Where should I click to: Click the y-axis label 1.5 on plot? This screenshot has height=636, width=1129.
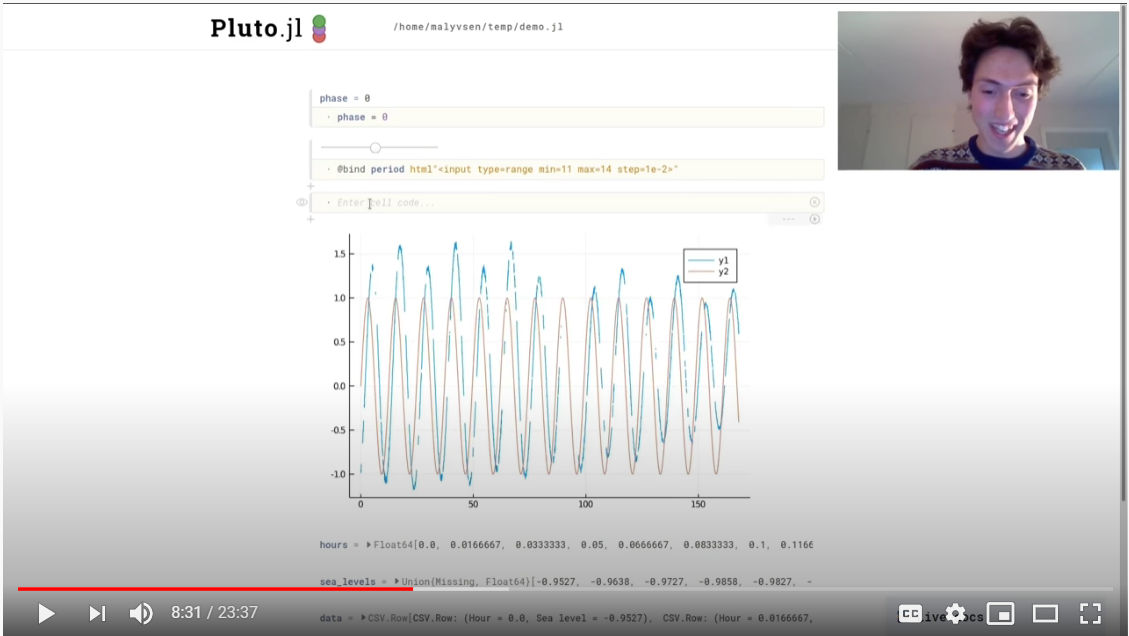[x=339, y=254]
